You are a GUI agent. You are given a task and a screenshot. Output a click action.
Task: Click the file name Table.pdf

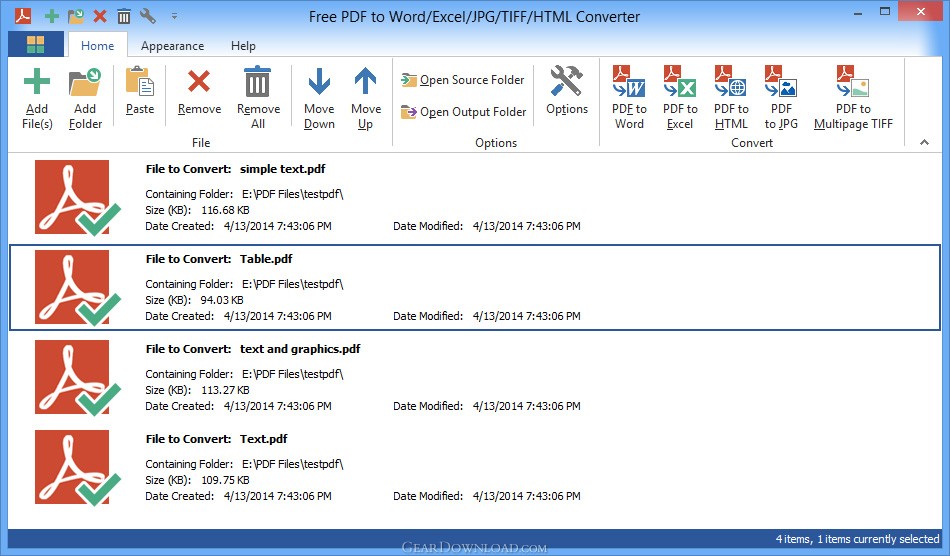click(x=266, y=259)
